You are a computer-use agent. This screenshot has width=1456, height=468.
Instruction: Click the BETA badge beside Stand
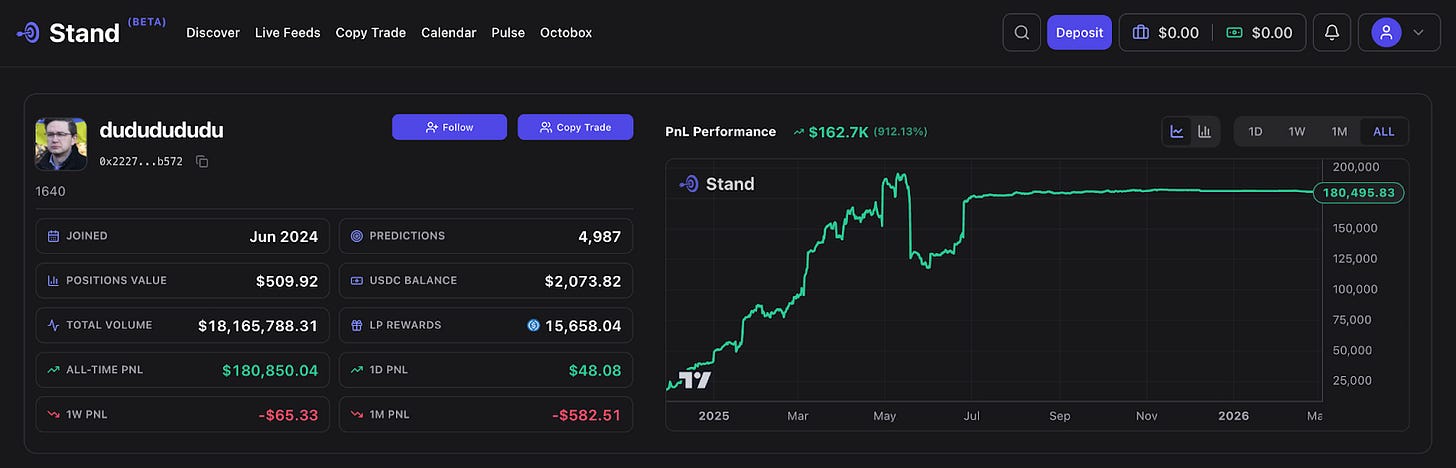[x=147, y=21]
